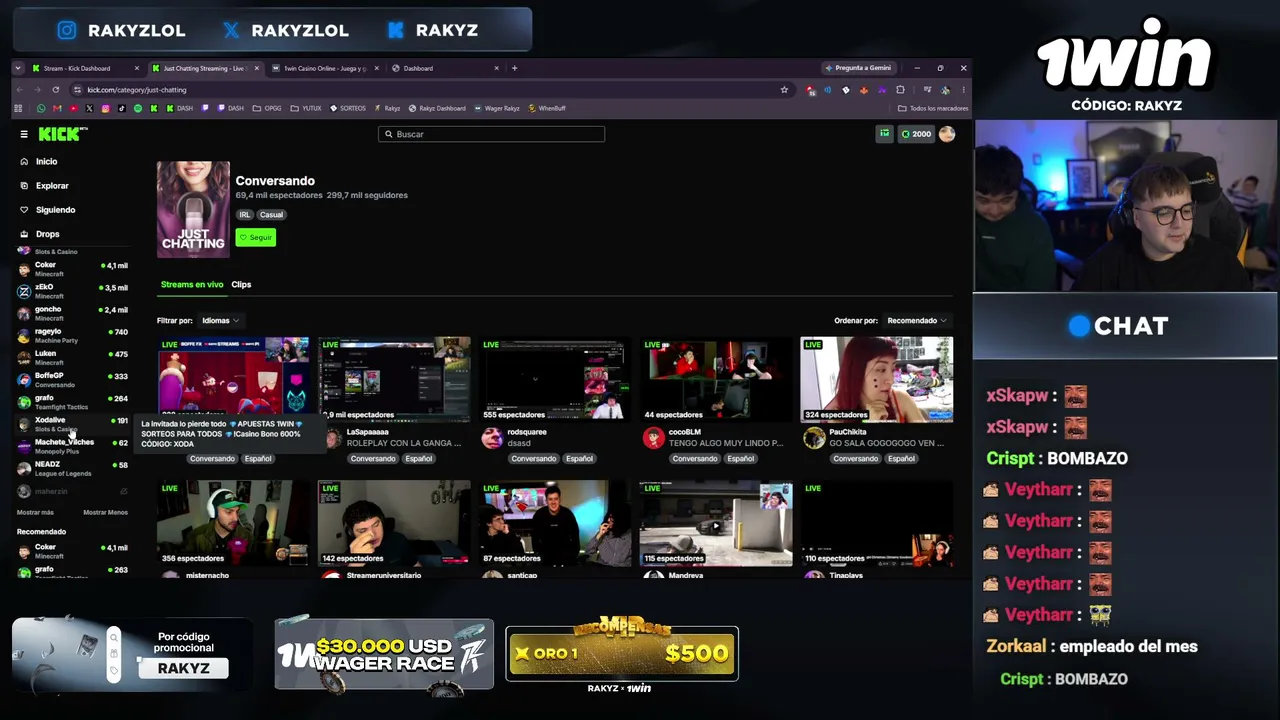Open the Drops page
Image resolution: width=1280 pixels, height=720 pixels.
pos(40,234)
